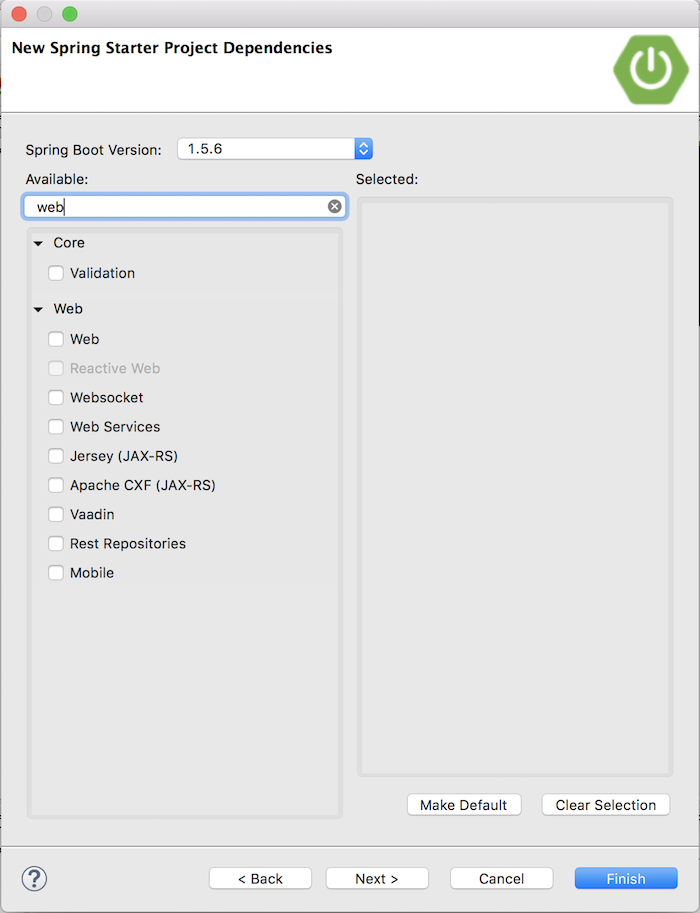
Task: Tick the Websocket checkbox
Action: coord(56,397)
